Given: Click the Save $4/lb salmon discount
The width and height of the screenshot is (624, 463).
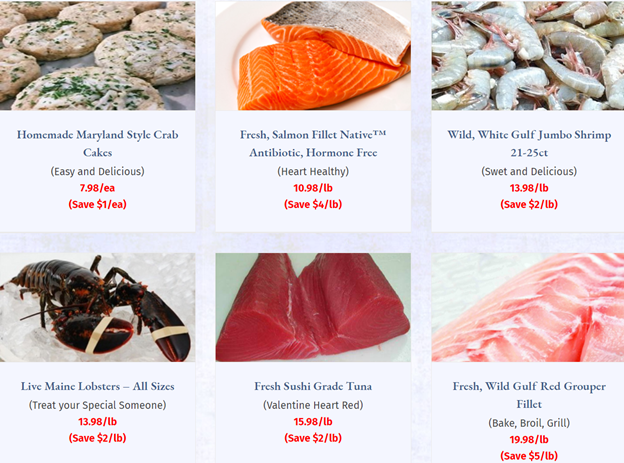Looking at the screenshot, I should tap(313, 205).
